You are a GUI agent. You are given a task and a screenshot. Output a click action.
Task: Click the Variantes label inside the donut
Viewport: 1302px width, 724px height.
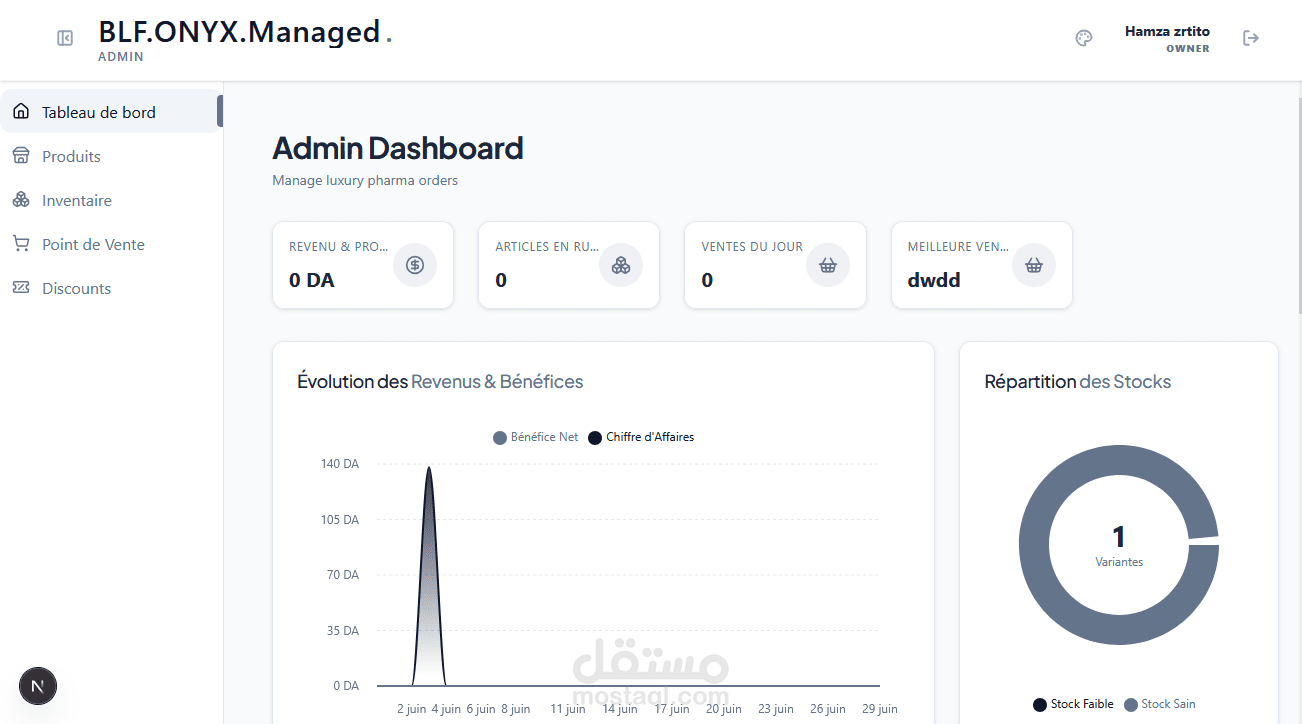pos(1119,562)
